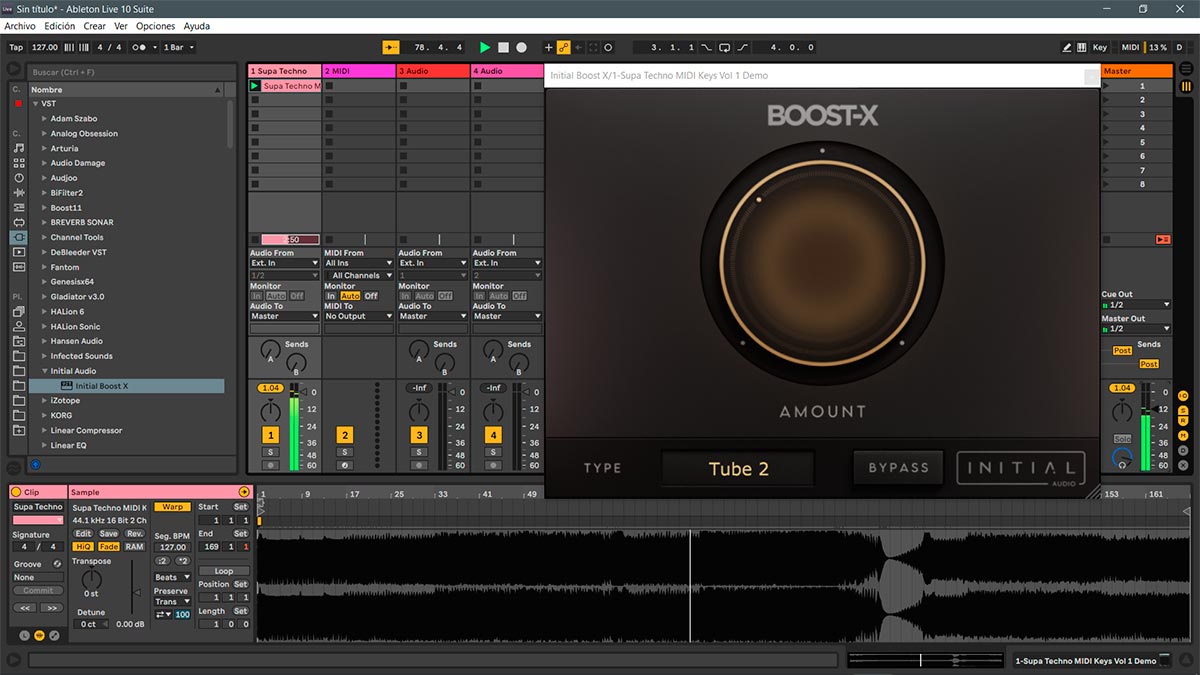The width and height of the screenshot is (1200, 675).
Task: Open the Ver menu
Action: [121, 26]
